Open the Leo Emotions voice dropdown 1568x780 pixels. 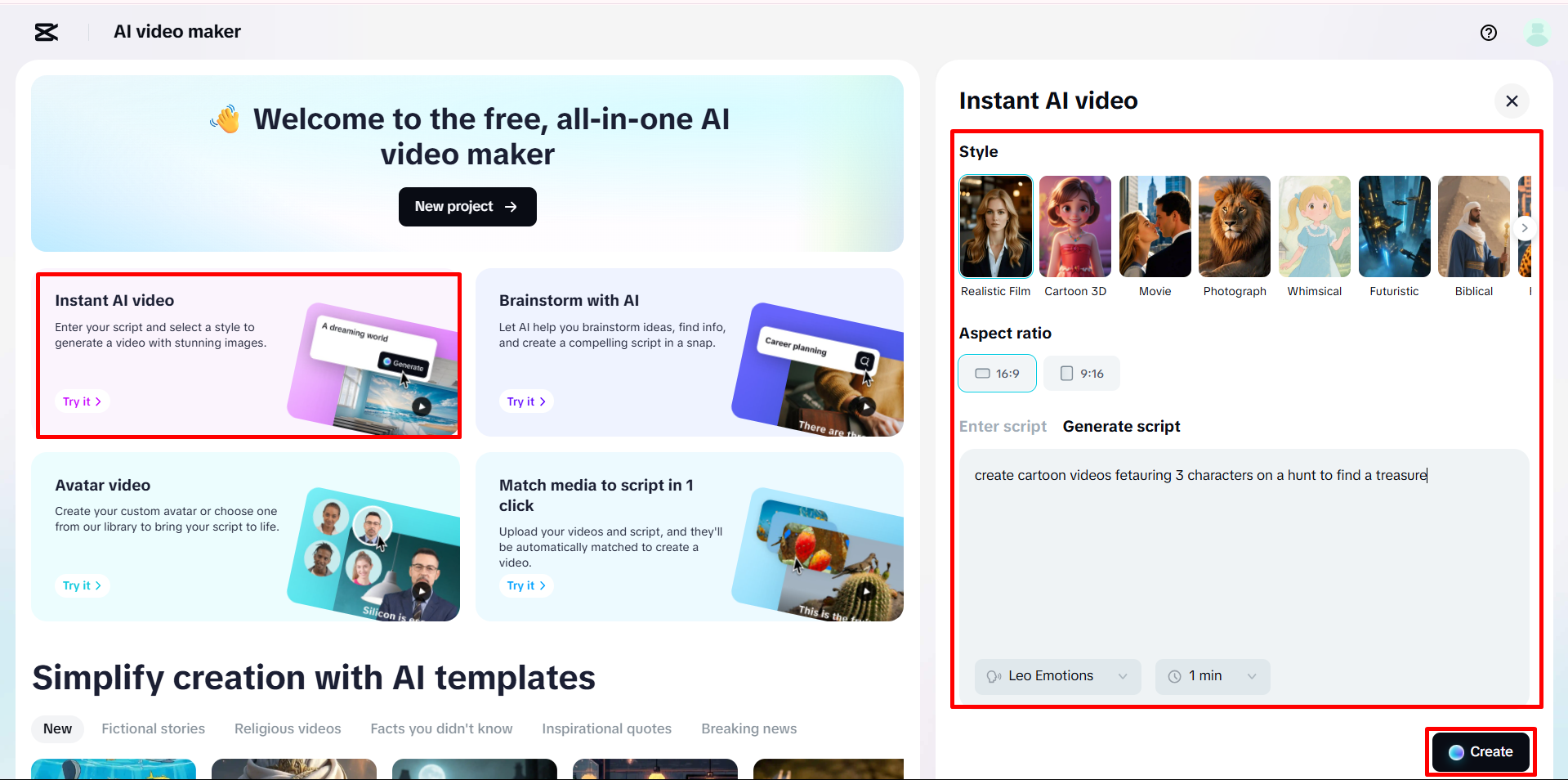click(1058, 676)
